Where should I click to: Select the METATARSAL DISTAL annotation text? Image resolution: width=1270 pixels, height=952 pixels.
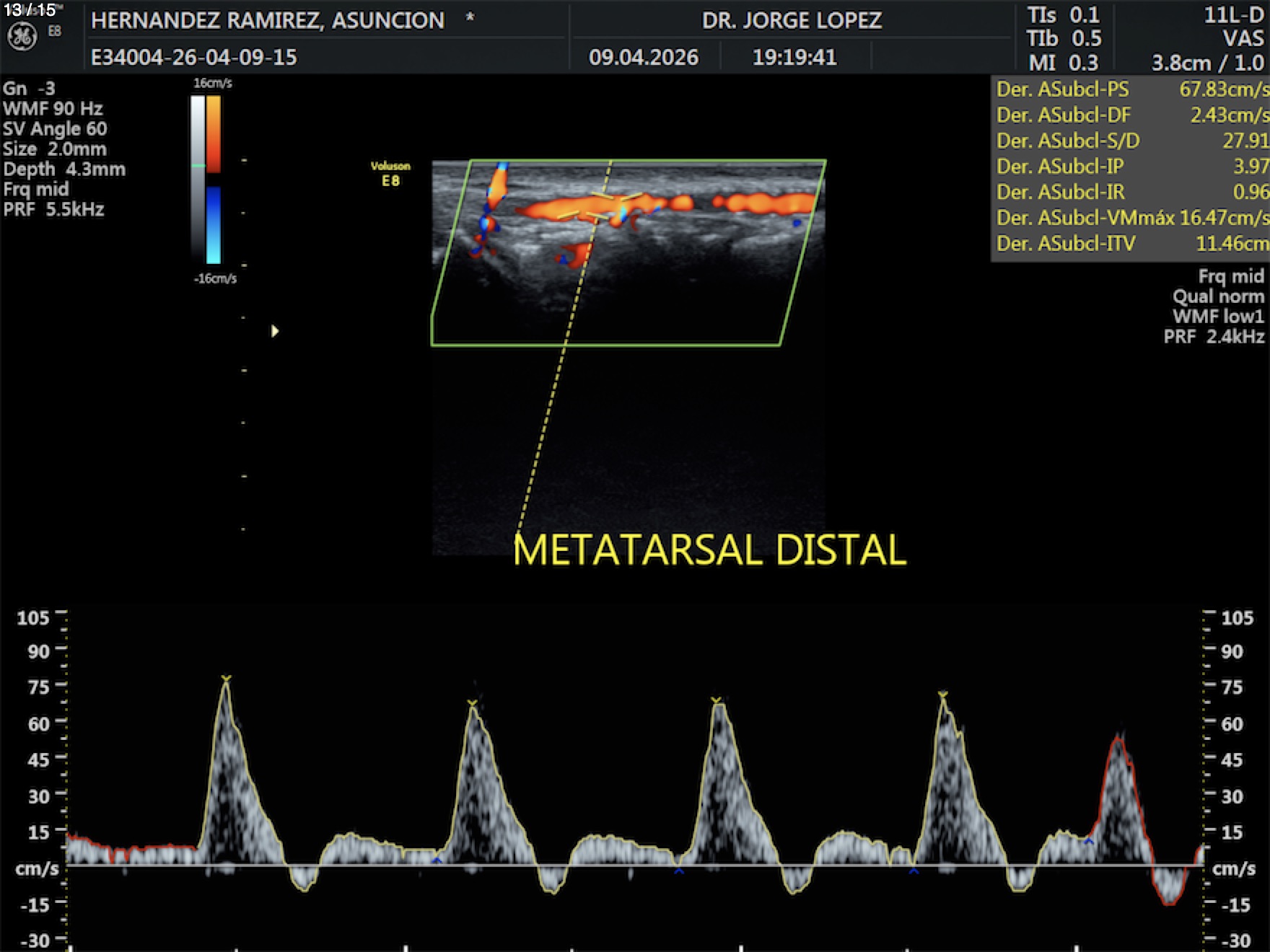[x=709, y=550]
